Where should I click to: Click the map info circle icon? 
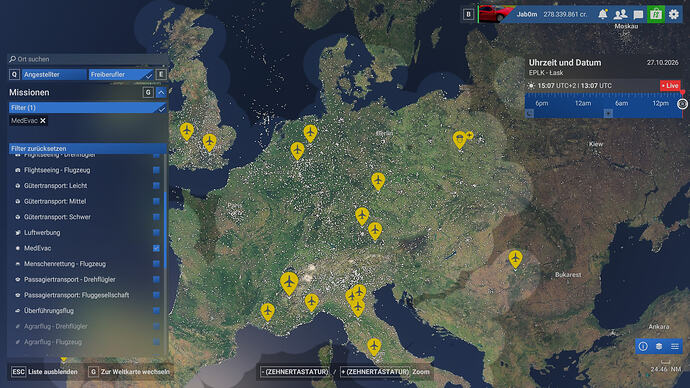(643, 346)
